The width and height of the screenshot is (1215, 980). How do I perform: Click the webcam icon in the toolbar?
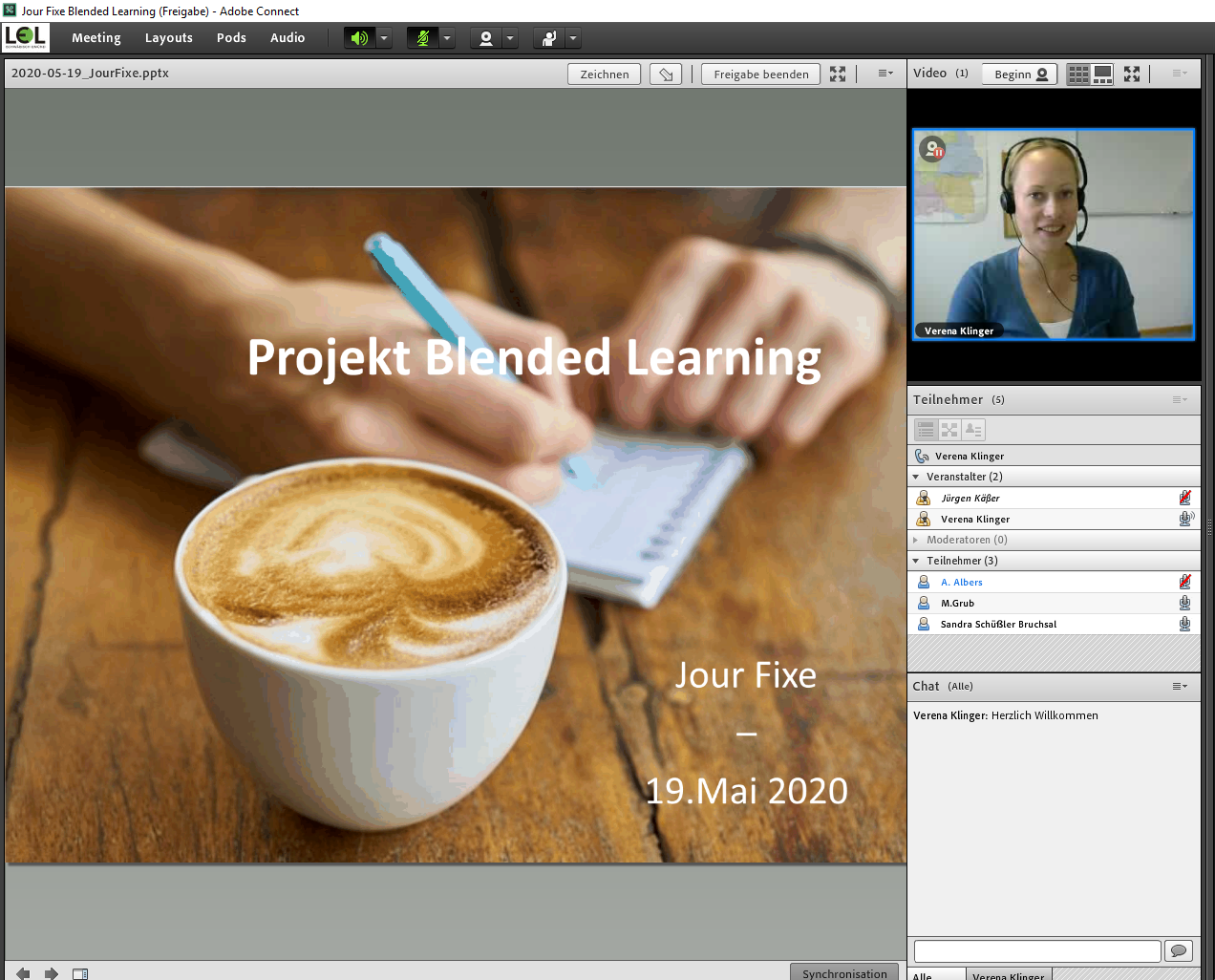(x=488, y=38)
